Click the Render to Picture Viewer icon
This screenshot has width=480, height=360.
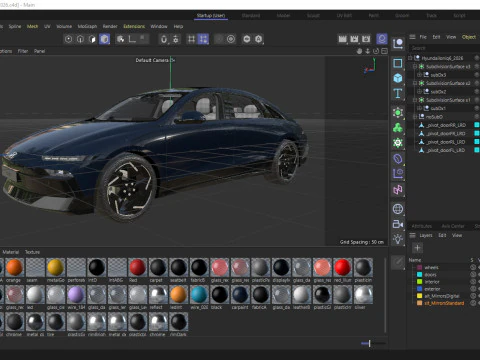click(354, 39)
